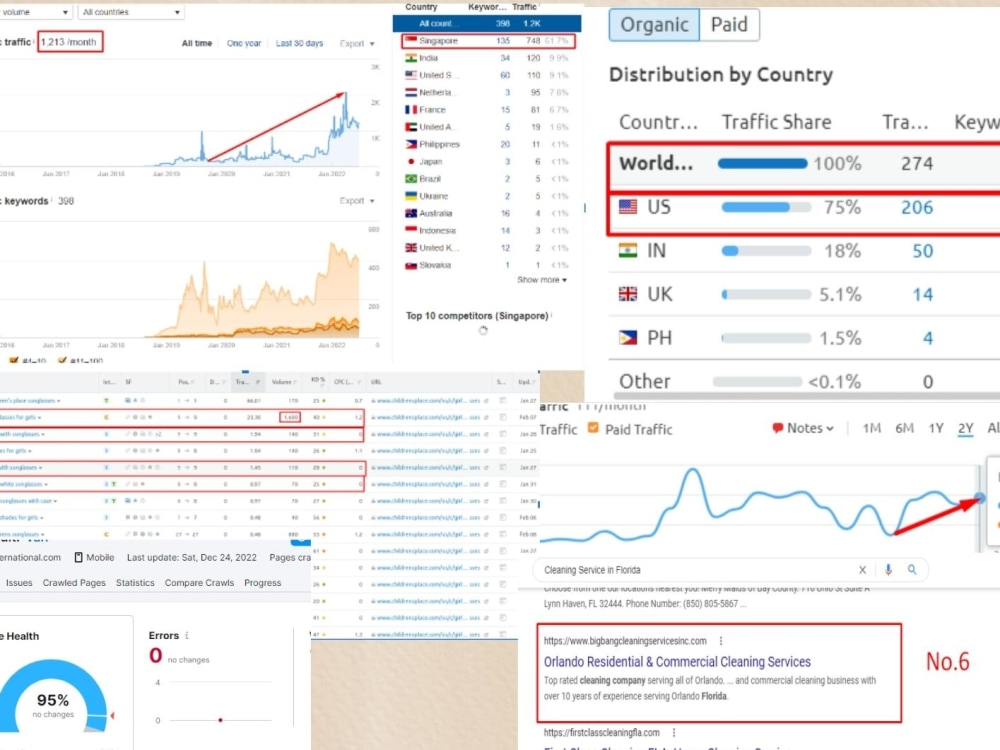Viewport: 1000px width, 750px height.
Task: Click the blue data point on traffic chart
Action: [980, 497]
